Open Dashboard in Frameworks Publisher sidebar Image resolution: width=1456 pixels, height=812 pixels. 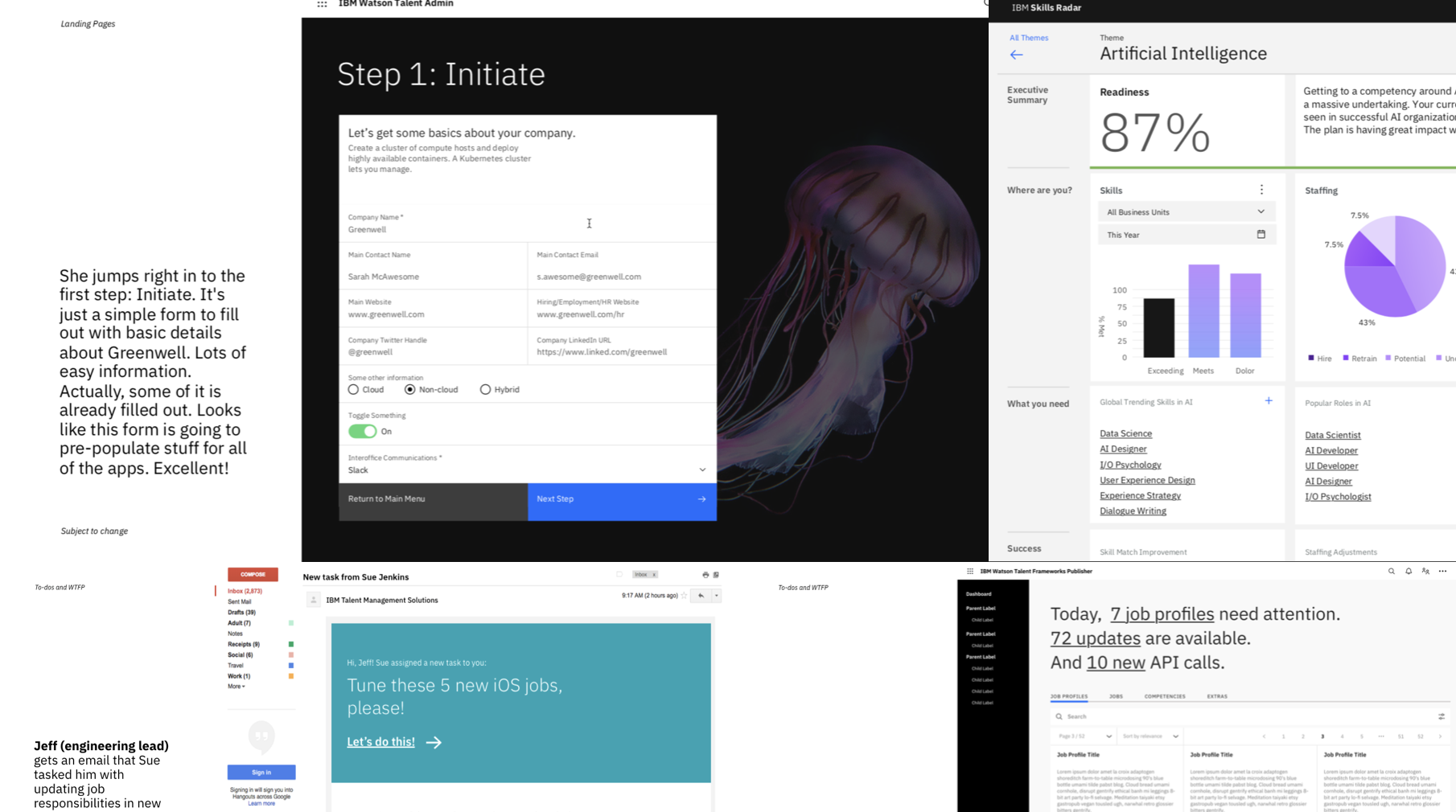(979, 594)
